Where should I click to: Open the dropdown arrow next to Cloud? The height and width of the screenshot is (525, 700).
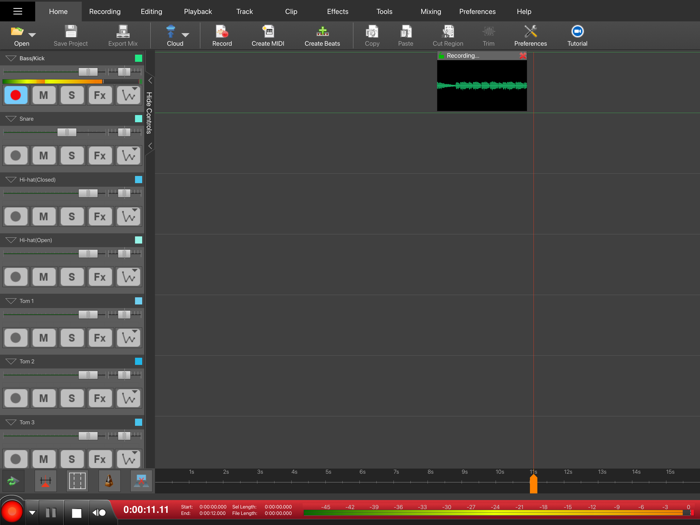pos(185,34)
